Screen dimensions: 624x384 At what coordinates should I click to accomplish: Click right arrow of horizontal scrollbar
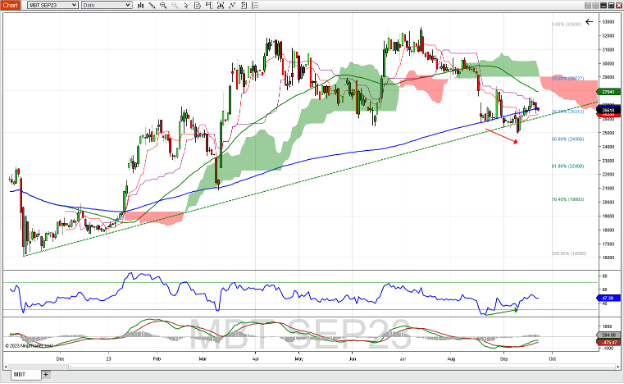point(617,366)
